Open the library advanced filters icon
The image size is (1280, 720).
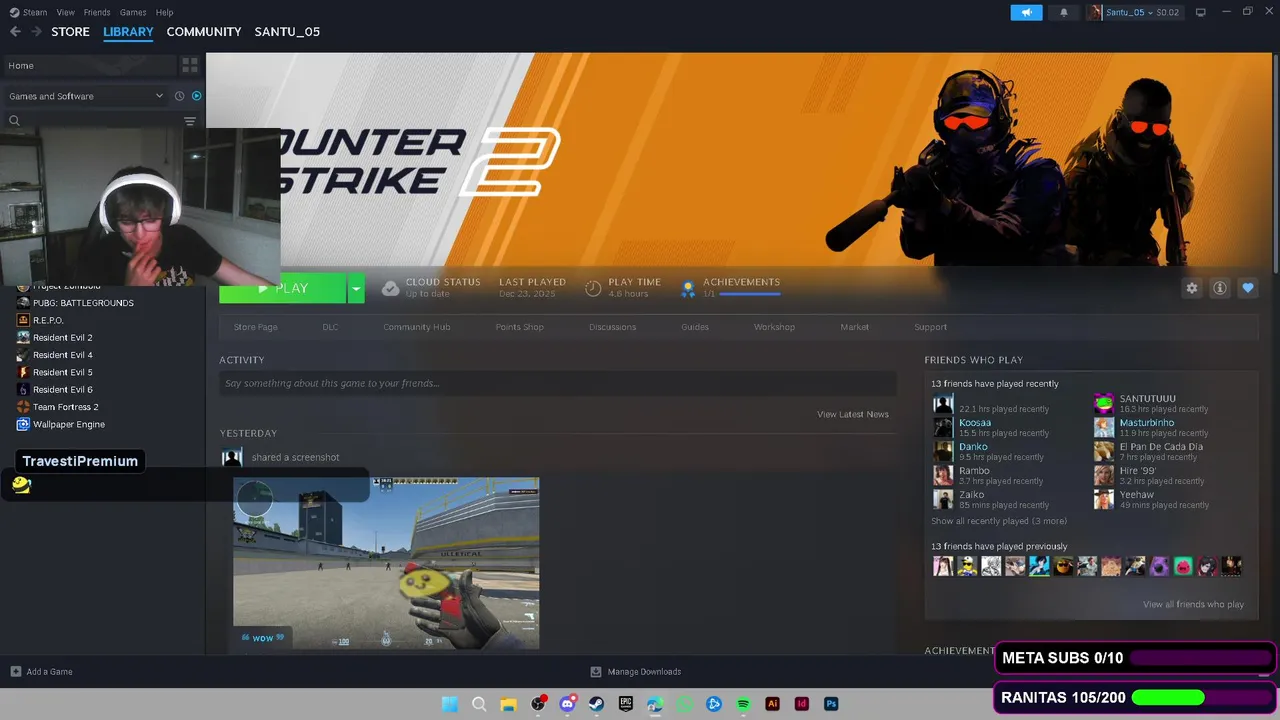click(x=190, y=121)
